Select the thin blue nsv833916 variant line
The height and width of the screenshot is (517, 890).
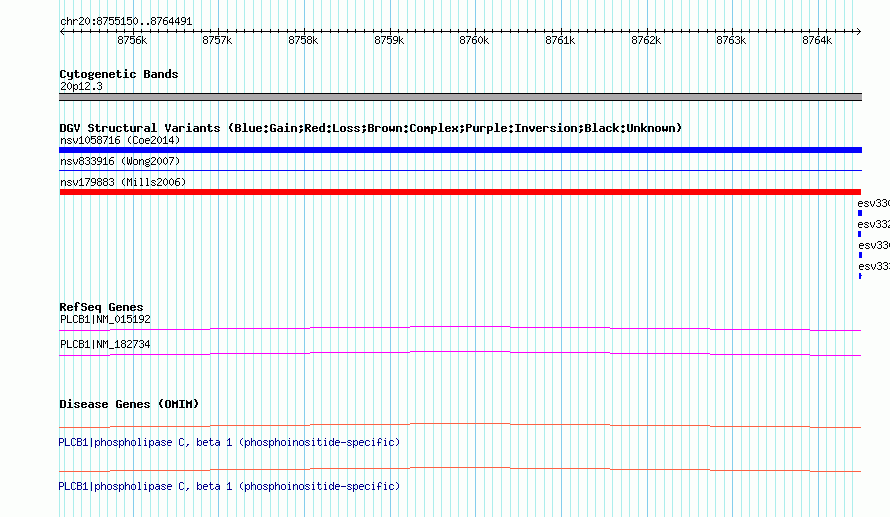pyautogui.click(x=460, y=170)
